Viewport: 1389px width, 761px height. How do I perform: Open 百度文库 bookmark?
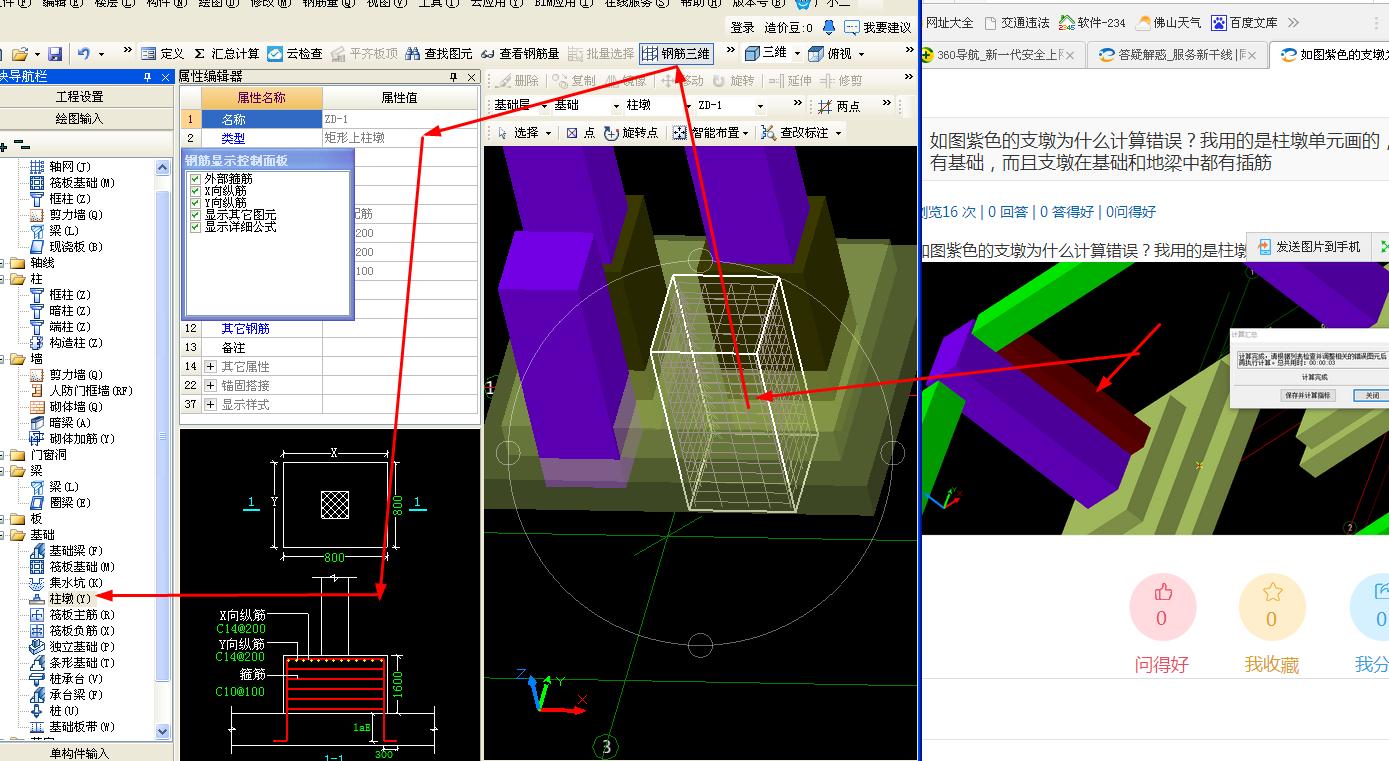(x=1244, y=22)
